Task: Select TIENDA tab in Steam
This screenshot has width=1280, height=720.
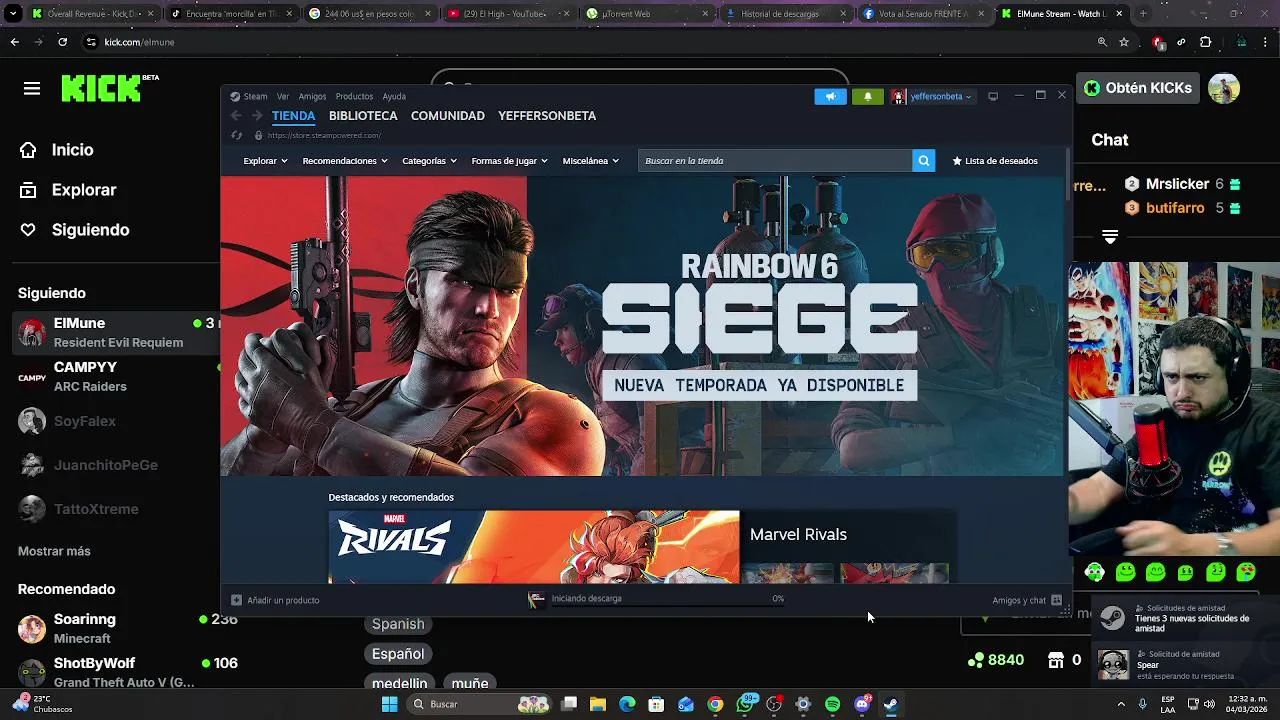Action: tap(293, 116)
